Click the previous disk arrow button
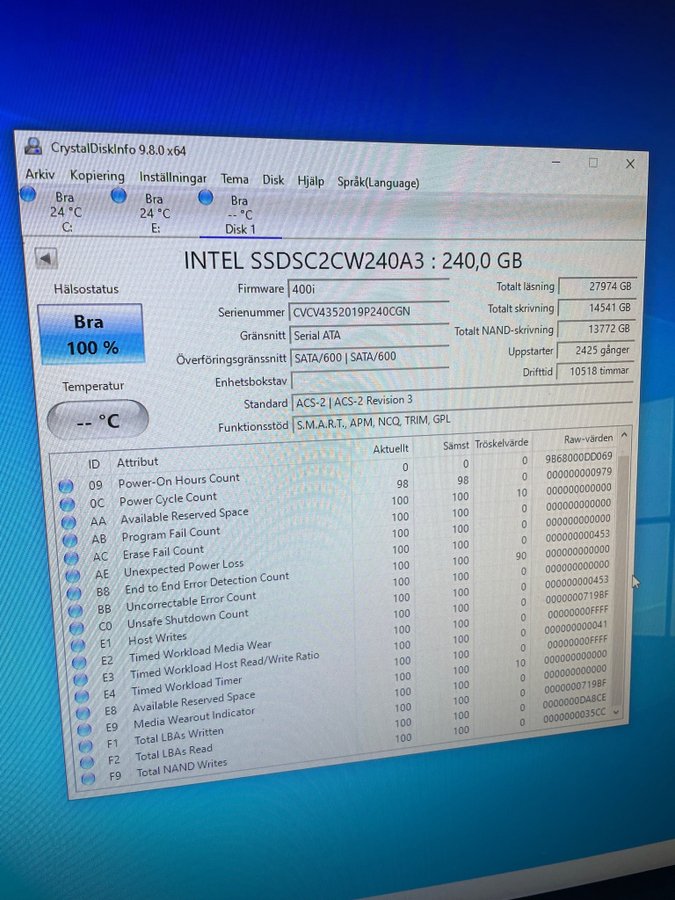 [46, 258]
